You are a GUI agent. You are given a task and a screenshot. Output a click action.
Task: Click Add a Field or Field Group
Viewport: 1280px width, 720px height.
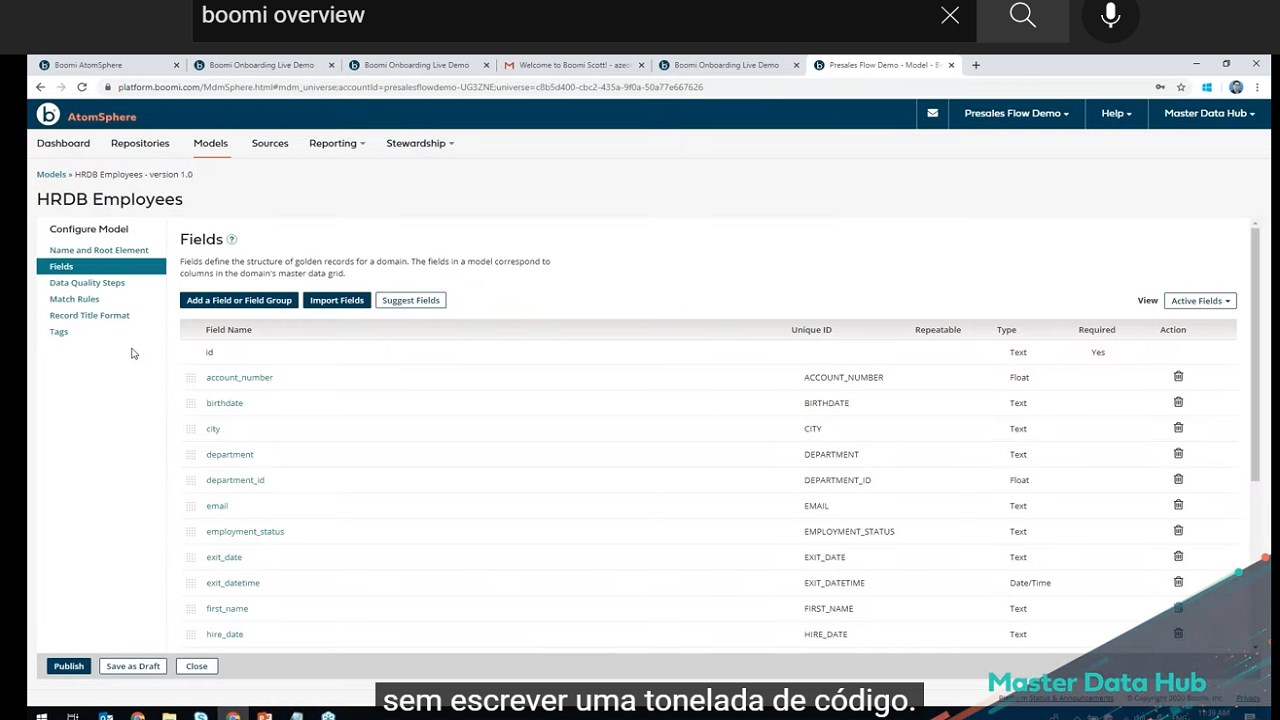[x=239, y=300]
